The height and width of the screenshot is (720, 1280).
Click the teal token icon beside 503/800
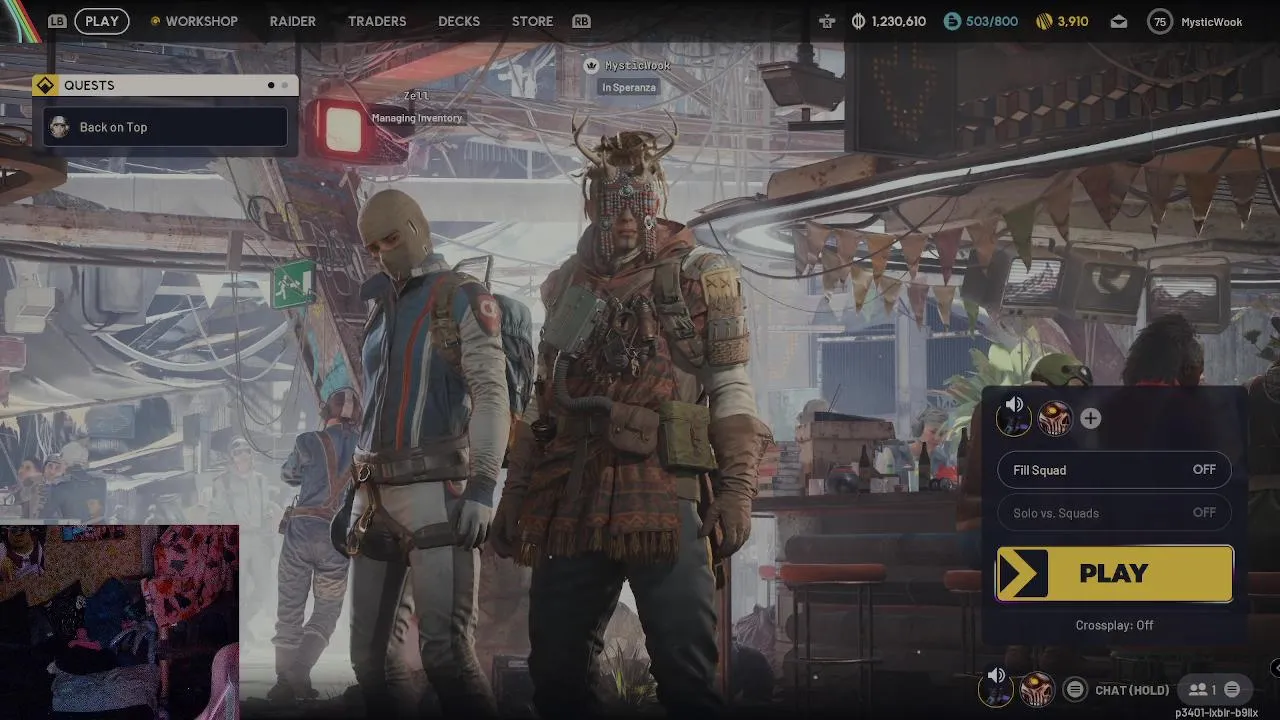tap(952, 21)
